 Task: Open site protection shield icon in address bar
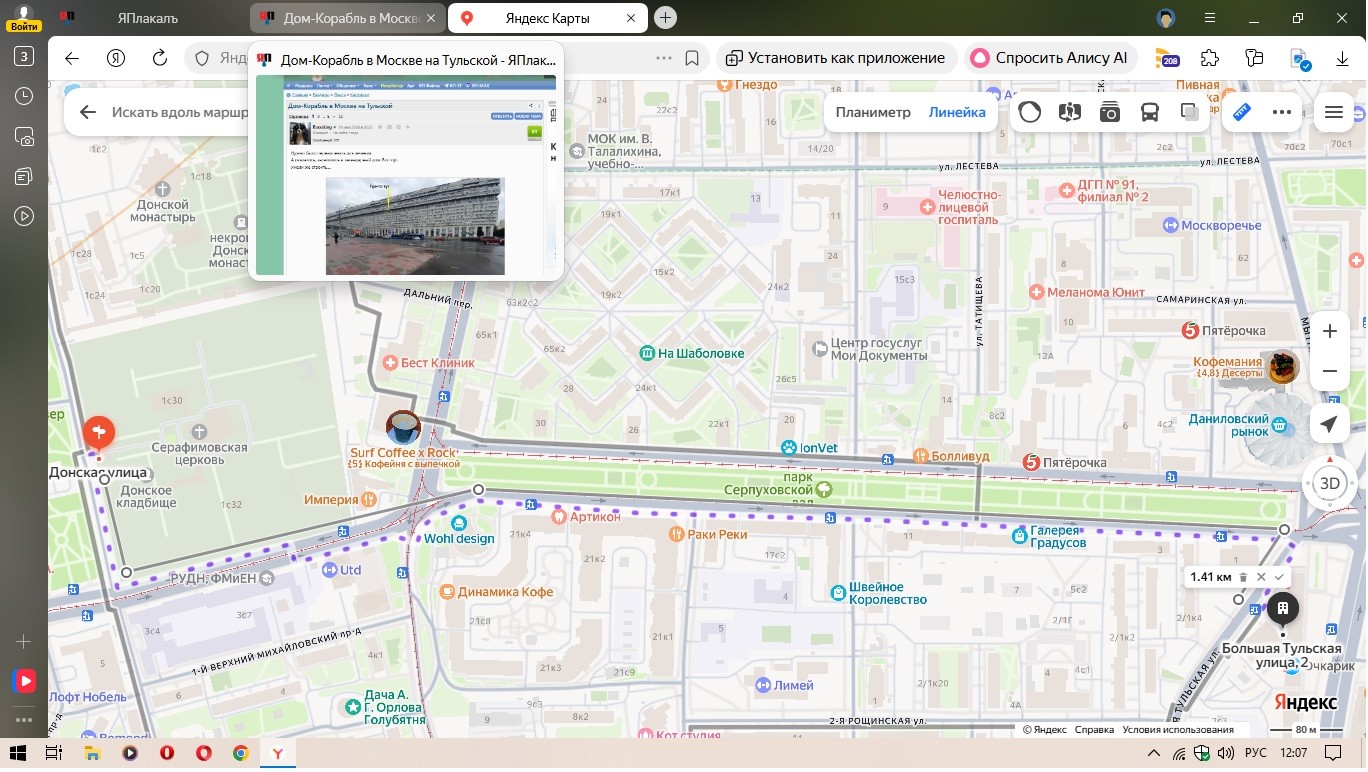pyautogui.click(x=202, y=58)
